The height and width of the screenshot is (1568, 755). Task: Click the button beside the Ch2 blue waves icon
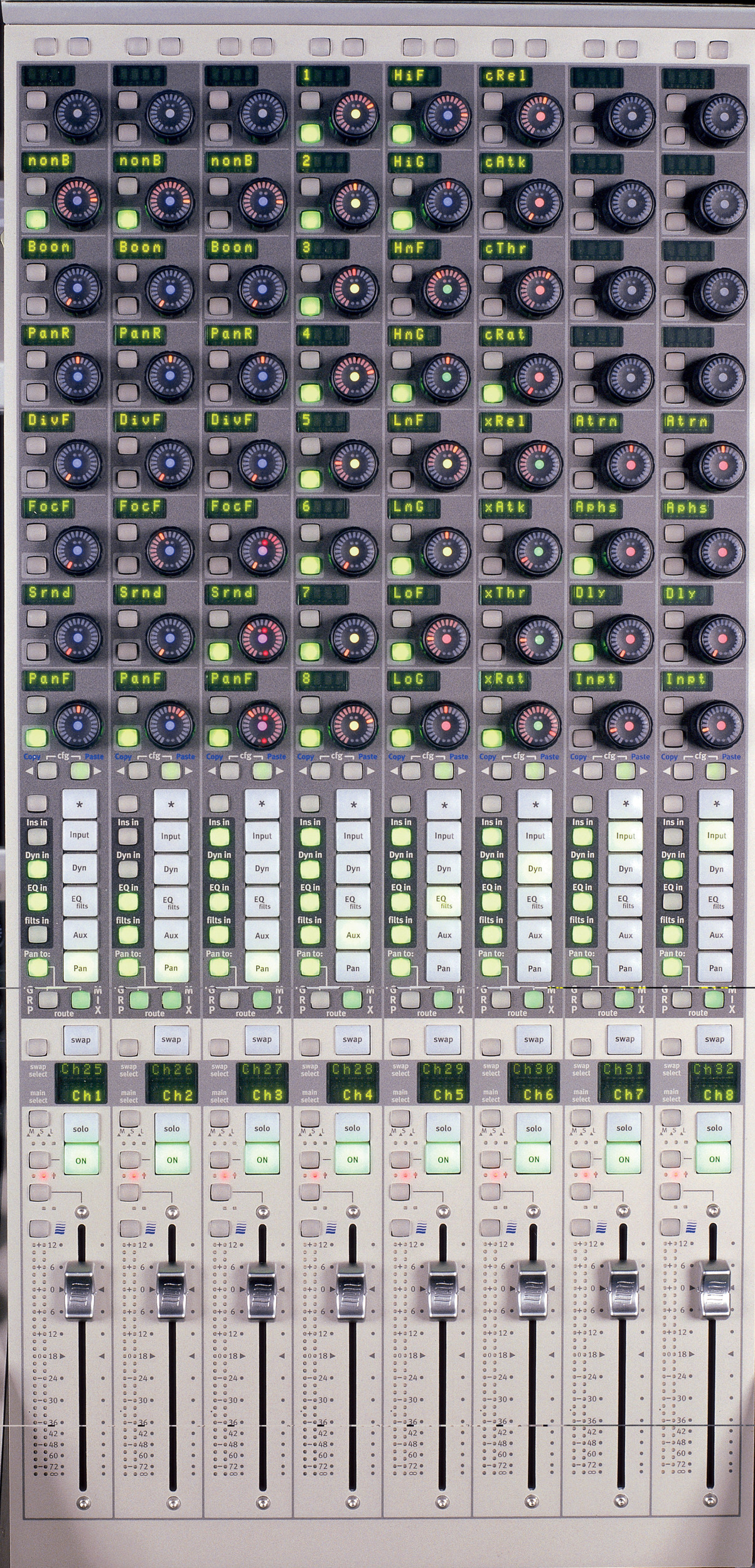(130, 1227)
